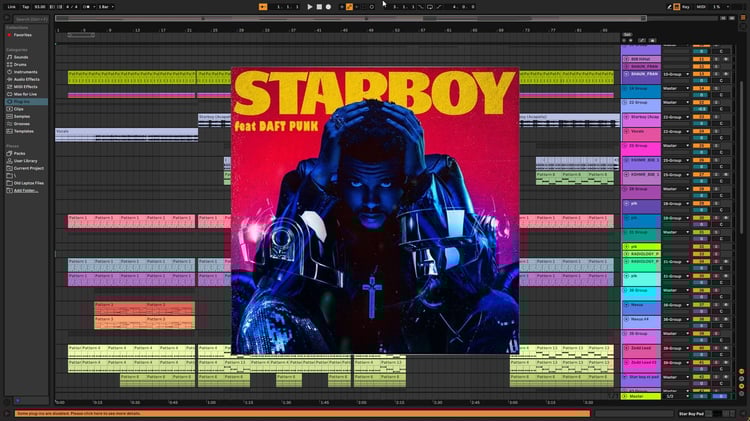Click the Sounds category icon

tap(9, 57)
